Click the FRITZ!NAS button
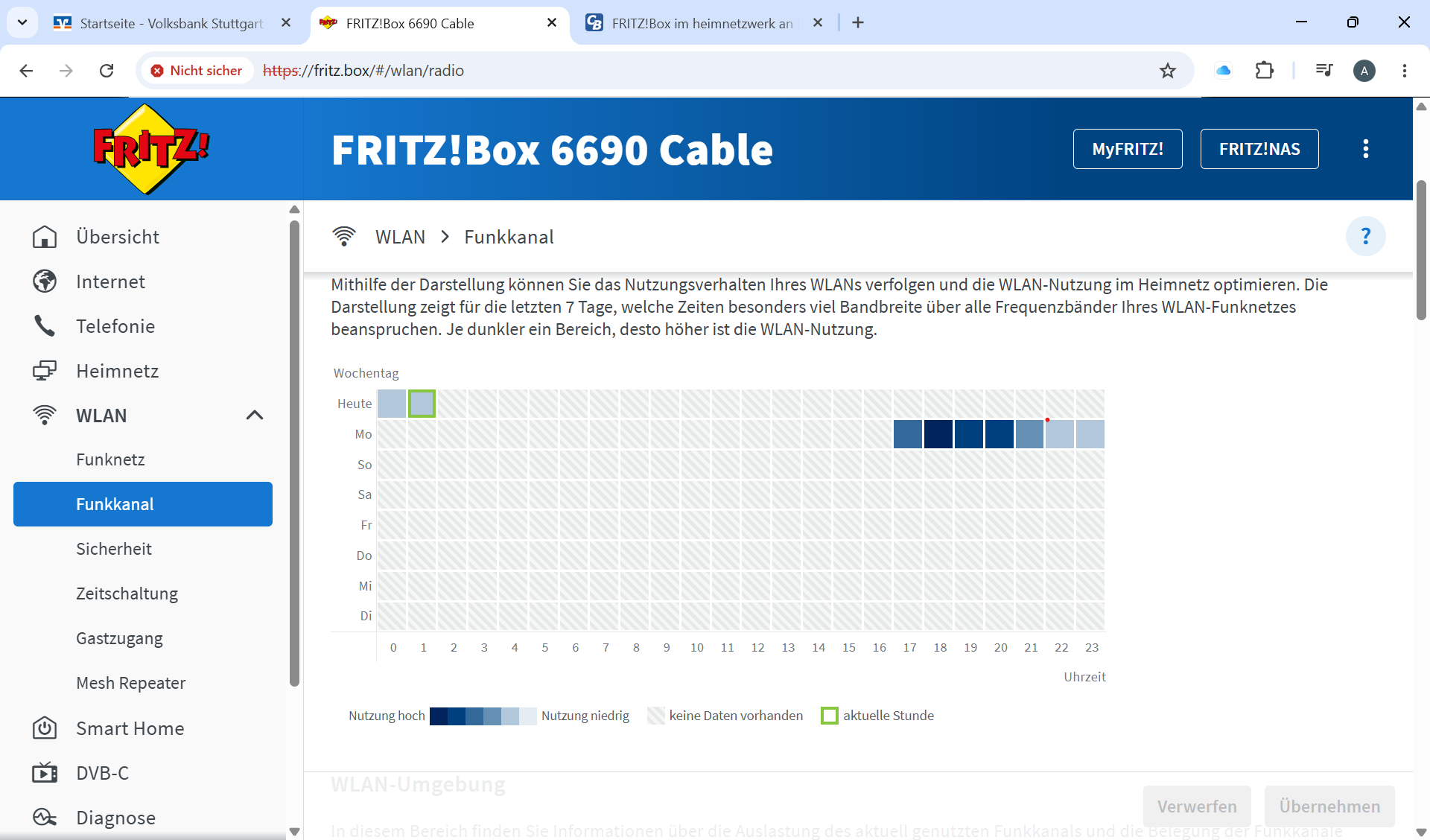The image size is (1430, 840). 1259,149
